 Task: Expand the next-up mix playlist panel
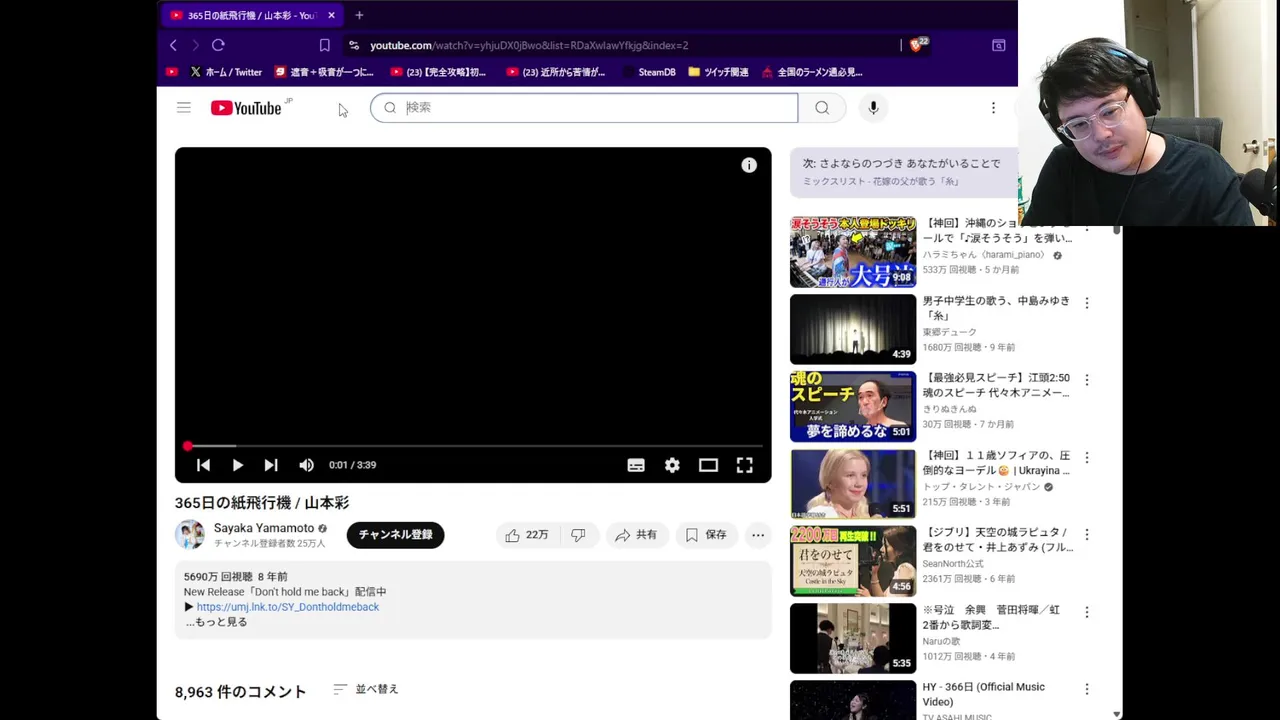[904, 172]
